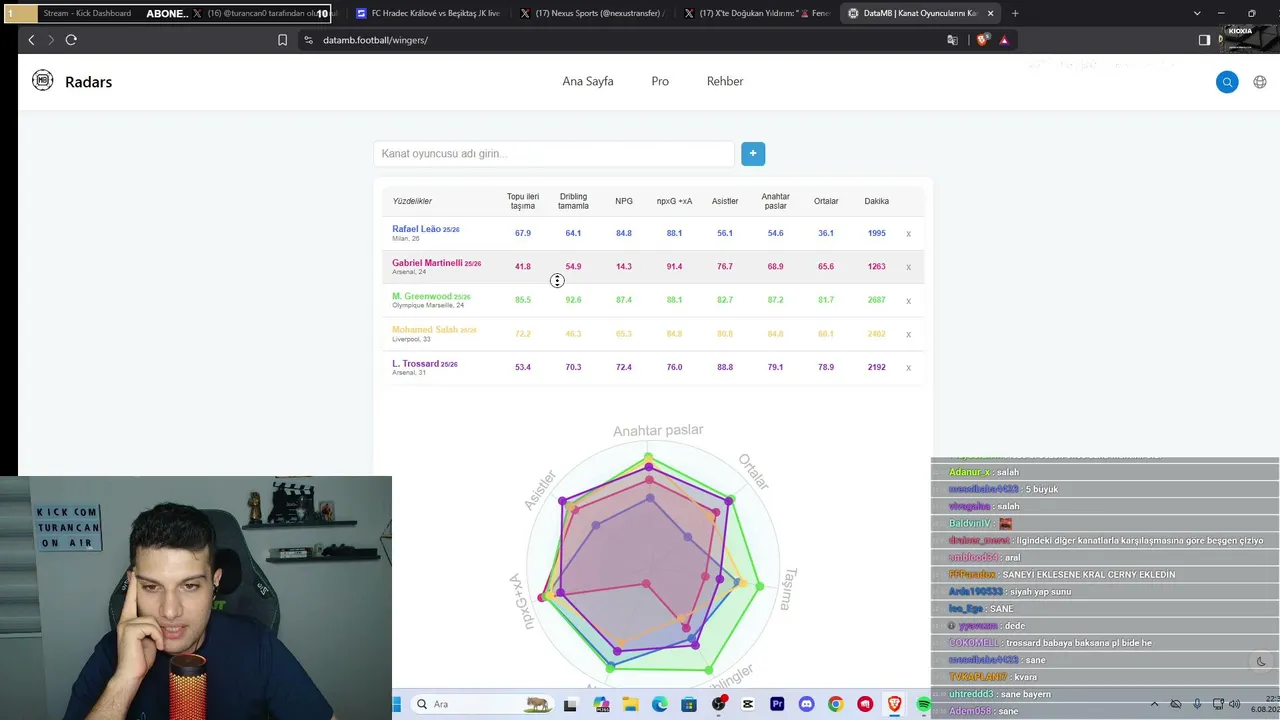Screen dimensions: 1280x720
Task: Open the tab list dropdown chevron
Action: pyautogui.click(x=1197, y=13)
